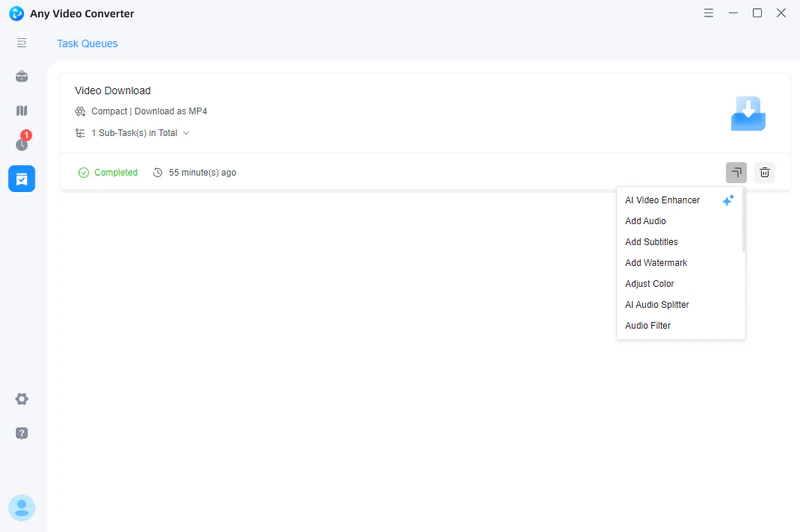
Task: Click the dropdown menu's vertical scrollbar
Action: pyautogui.click(x=743, y=222)
